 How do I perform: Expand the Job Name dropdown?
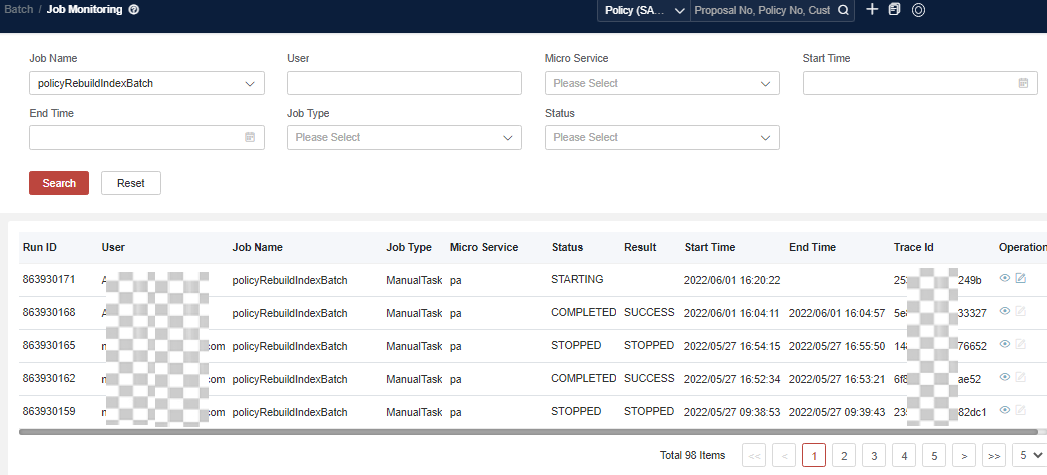click(x=250, y=84)
